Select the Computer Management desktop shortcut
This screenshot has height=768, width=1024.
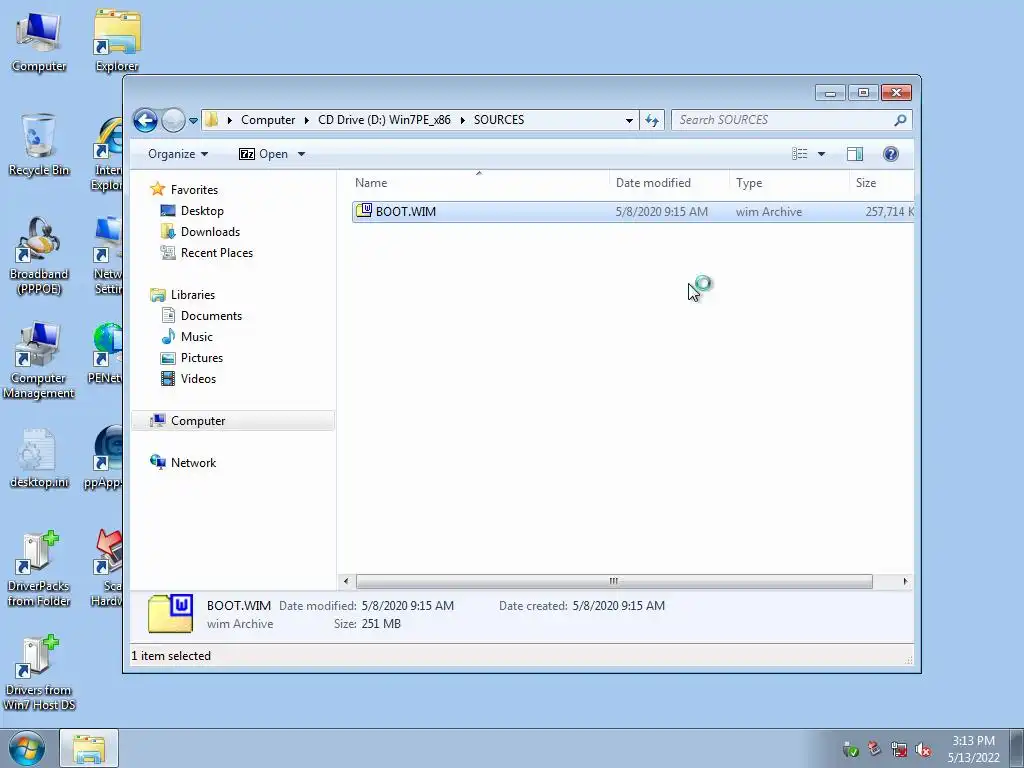(39, 360)
